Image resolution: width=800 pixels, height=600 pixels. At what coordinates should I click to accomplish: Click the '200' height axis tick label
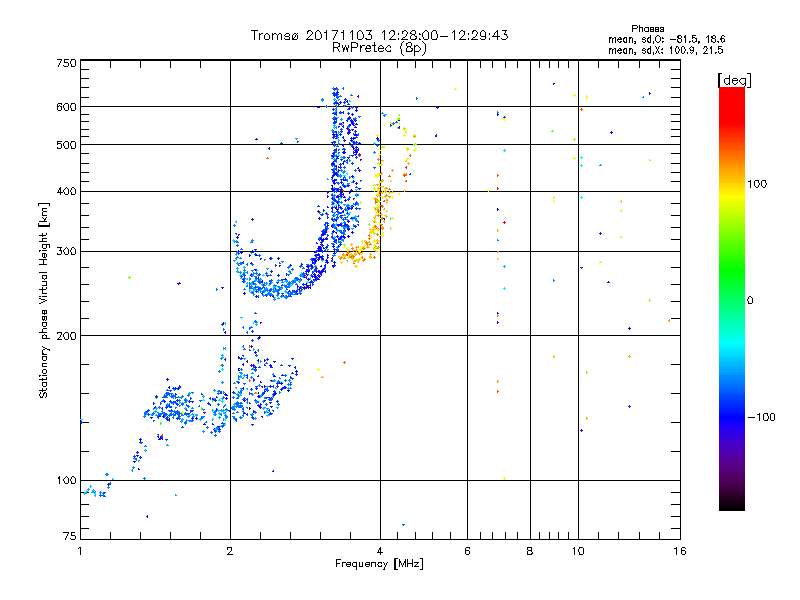click(66, 336)
